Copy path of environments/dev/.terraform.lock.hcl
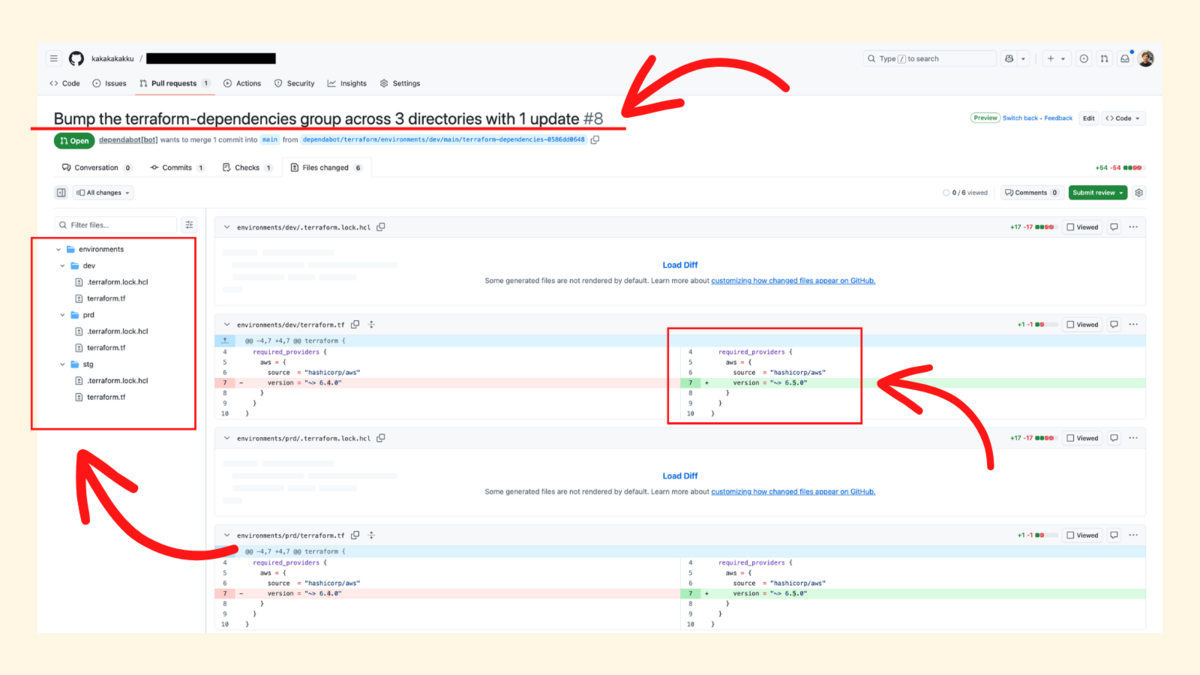Screen dimensions: 1200x675 click(x=381, y=227)
